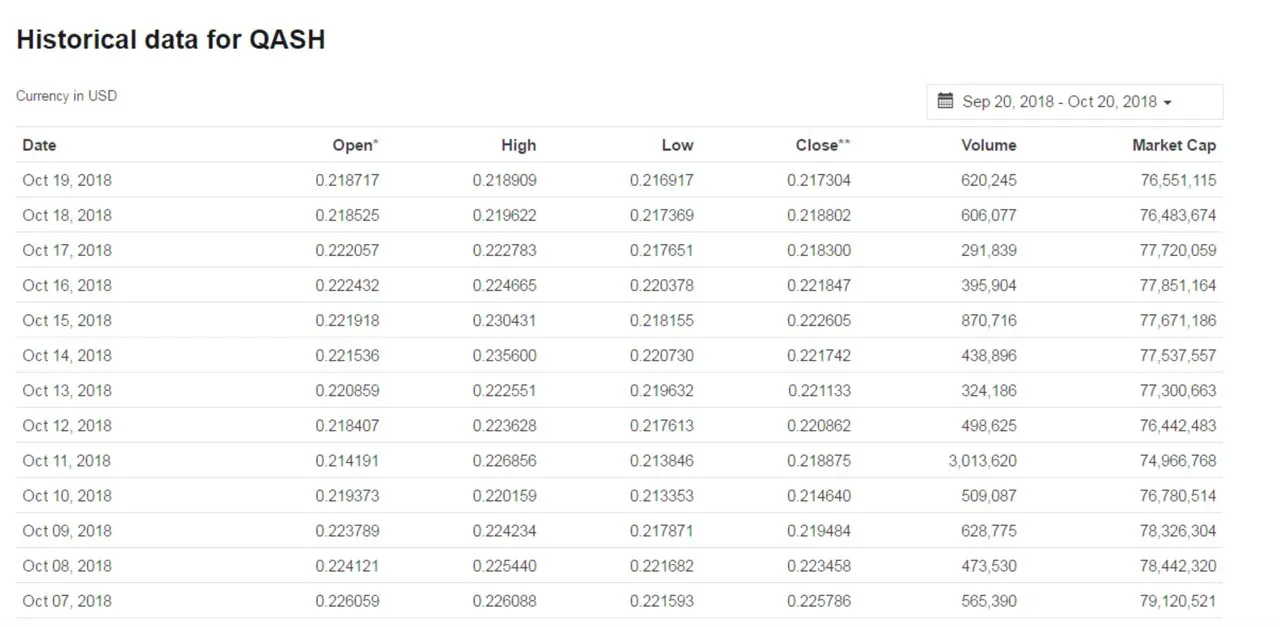This screenshot has height=627, width=1280.
Task: Select the Oct 14, 2018 date cell
Action: click(67, 356)
